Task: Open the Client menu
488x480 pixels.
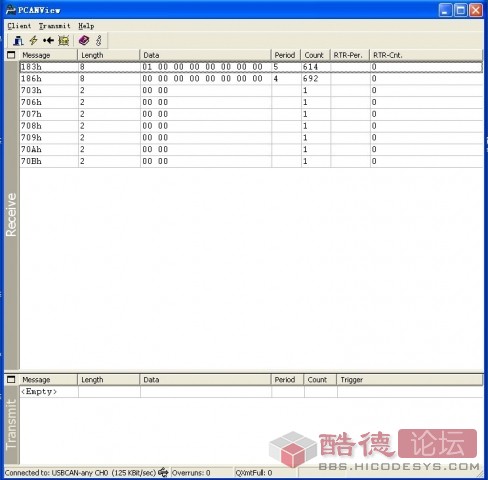Action: point(19,26)
